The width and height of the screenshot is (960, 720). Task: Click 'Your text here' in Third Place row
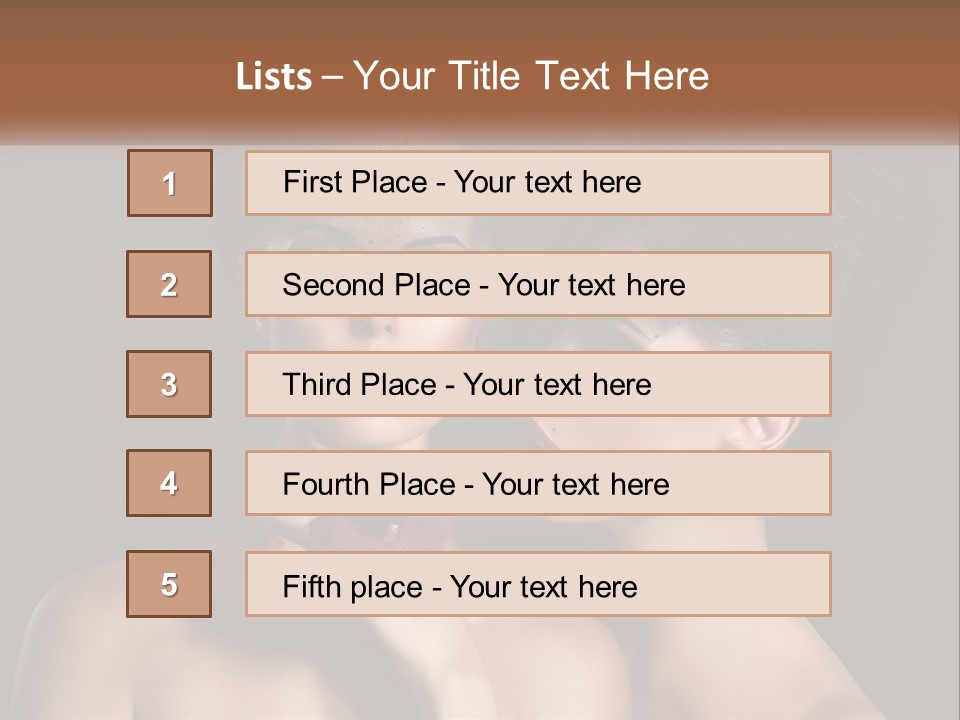click(557, 384)
